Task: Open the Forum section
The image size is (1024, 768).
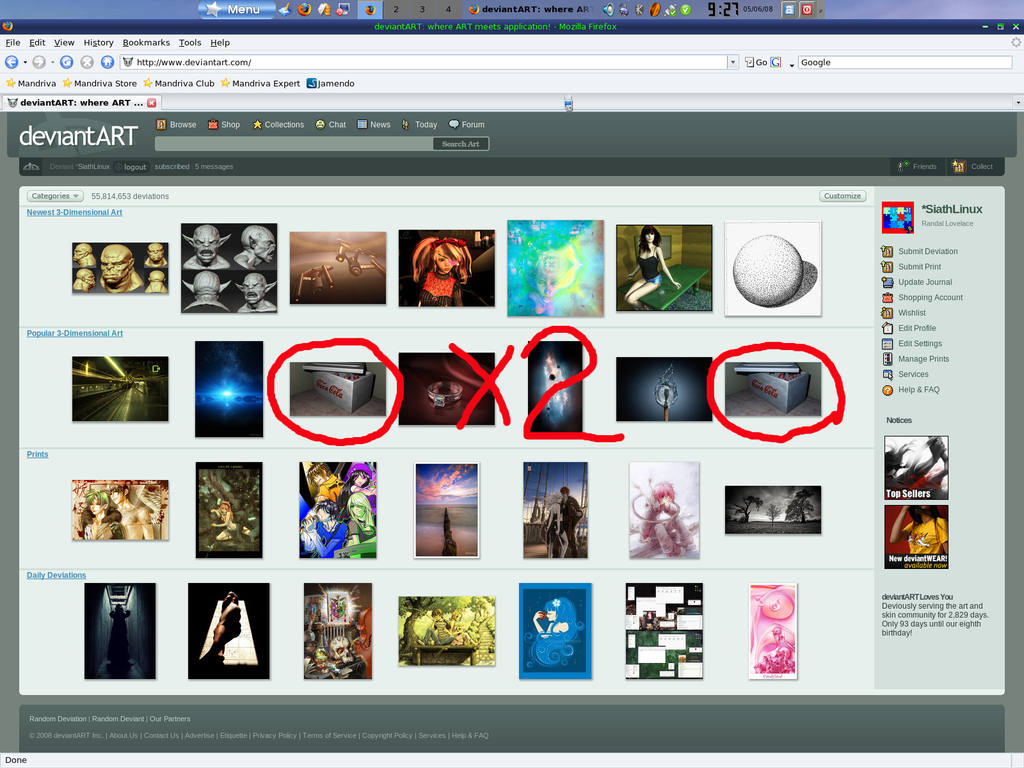Action: pyautogui.click(x=466, y=125)
